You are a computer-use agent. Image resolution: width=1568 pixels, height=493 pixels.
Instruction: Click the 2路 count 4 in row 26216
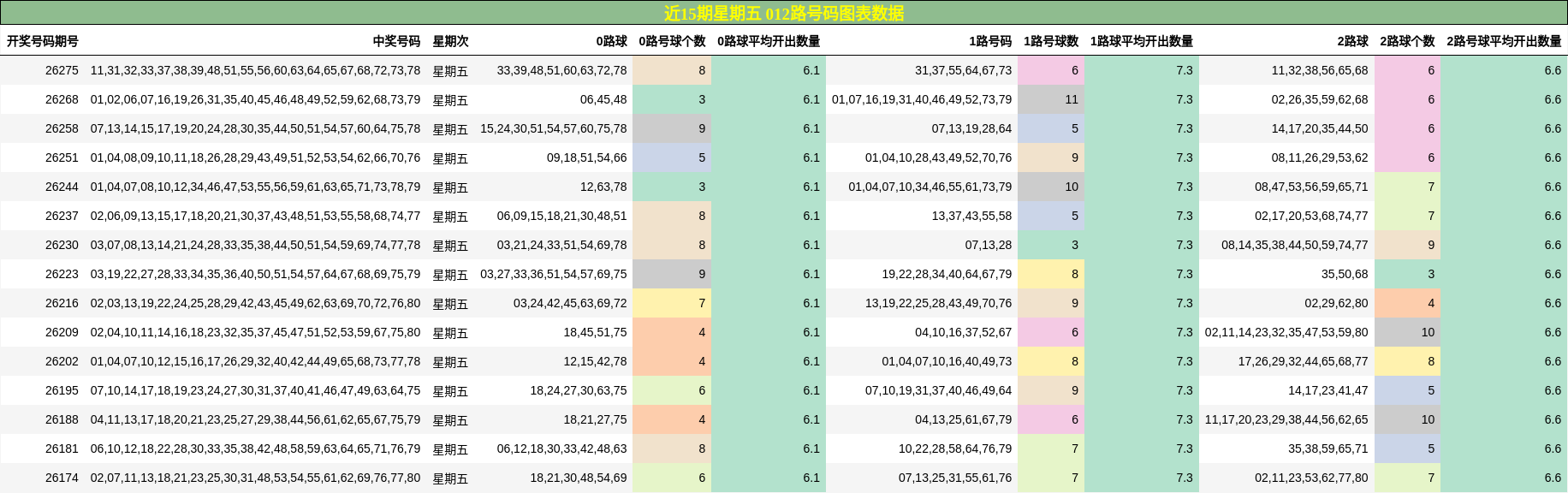[x=1407, y=303]
